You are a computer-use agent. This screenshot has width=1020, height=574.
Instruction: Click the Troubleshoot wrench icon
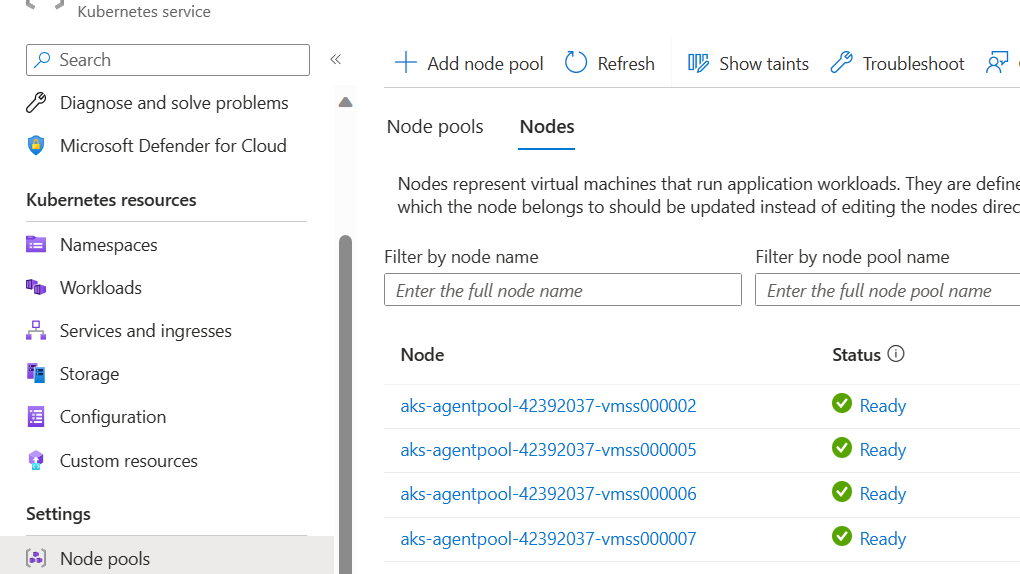pos(841,63)
